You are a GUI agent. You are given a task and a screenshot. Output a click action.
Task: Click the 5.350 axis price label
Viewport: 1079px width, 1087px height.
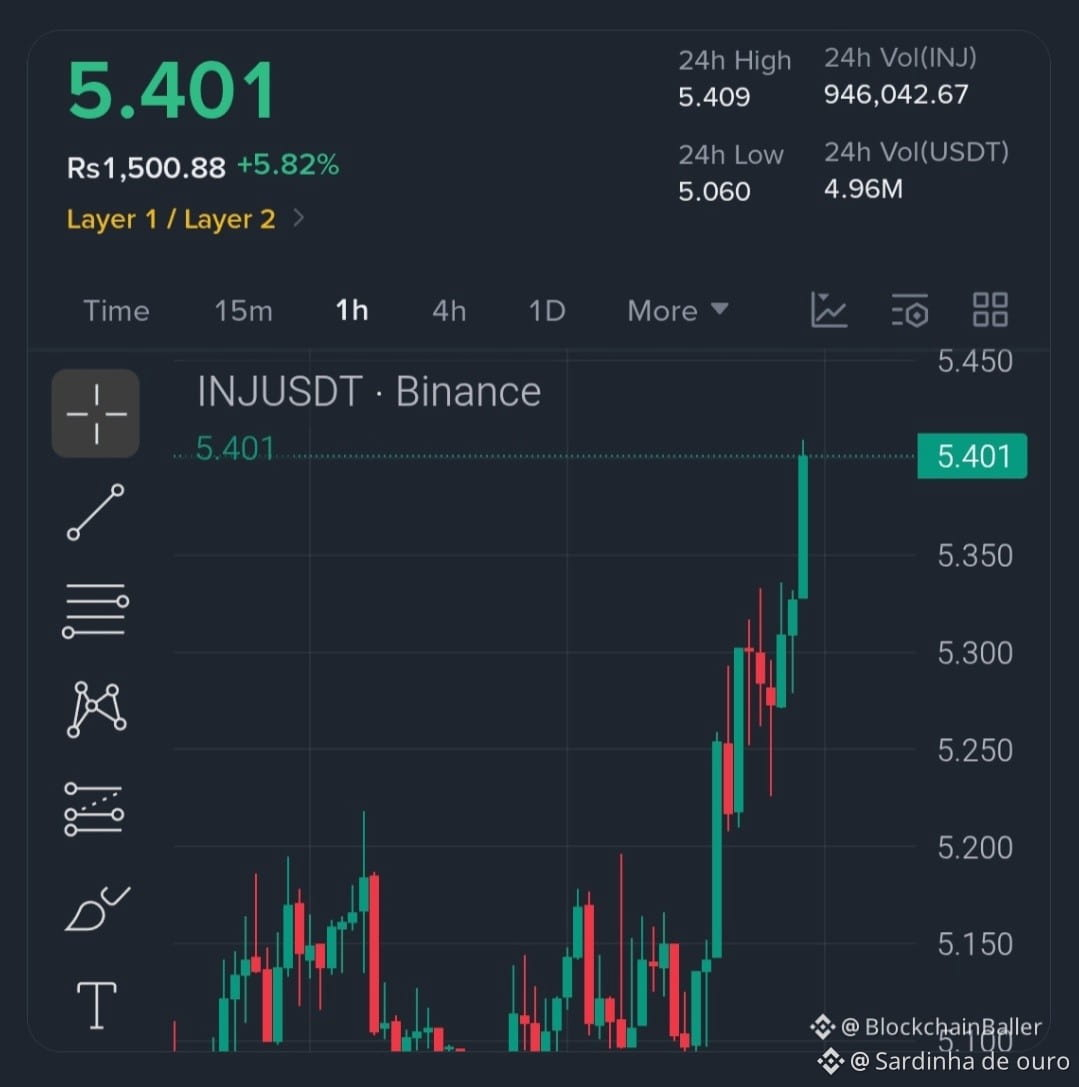(x=975, y=556)
